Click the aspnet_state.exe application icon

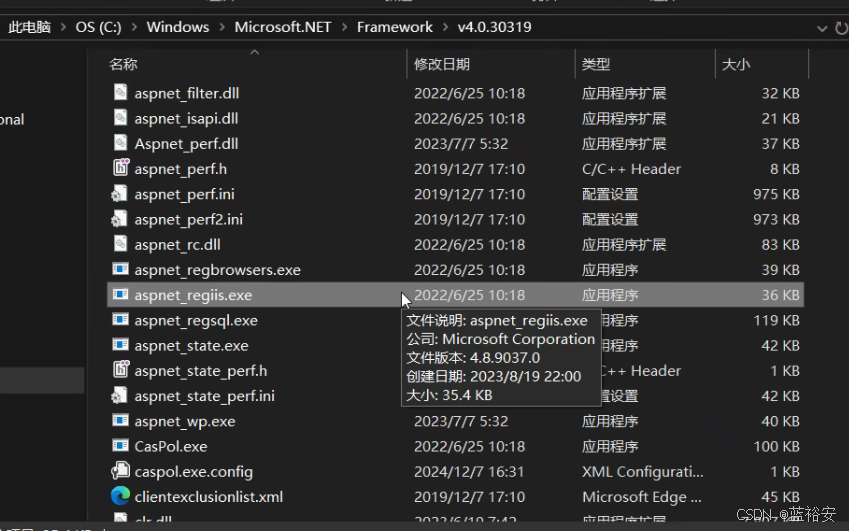tap(120, 345)
